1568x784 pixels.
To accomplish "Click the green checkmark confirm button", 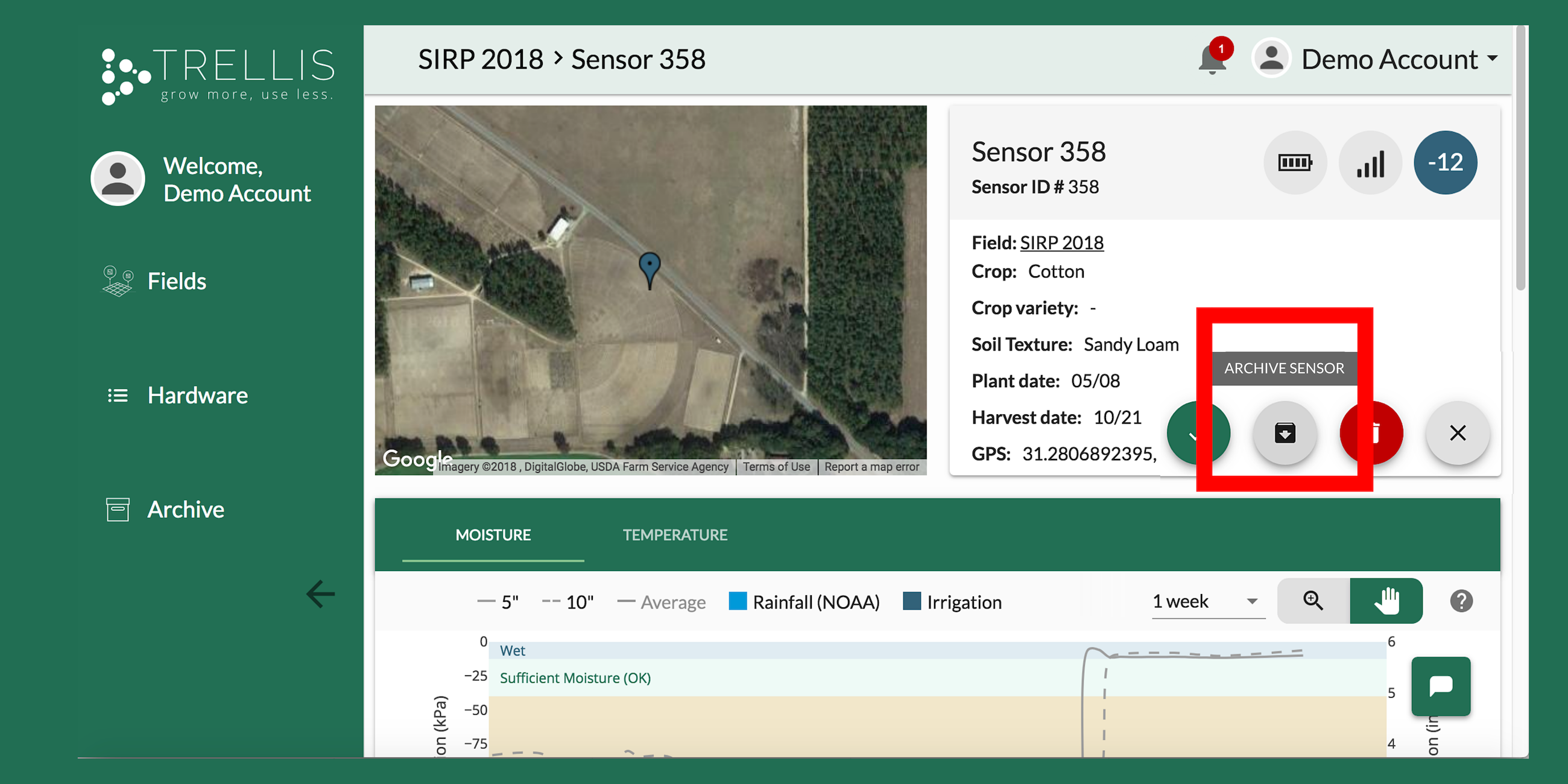I will pos(1188,434).
